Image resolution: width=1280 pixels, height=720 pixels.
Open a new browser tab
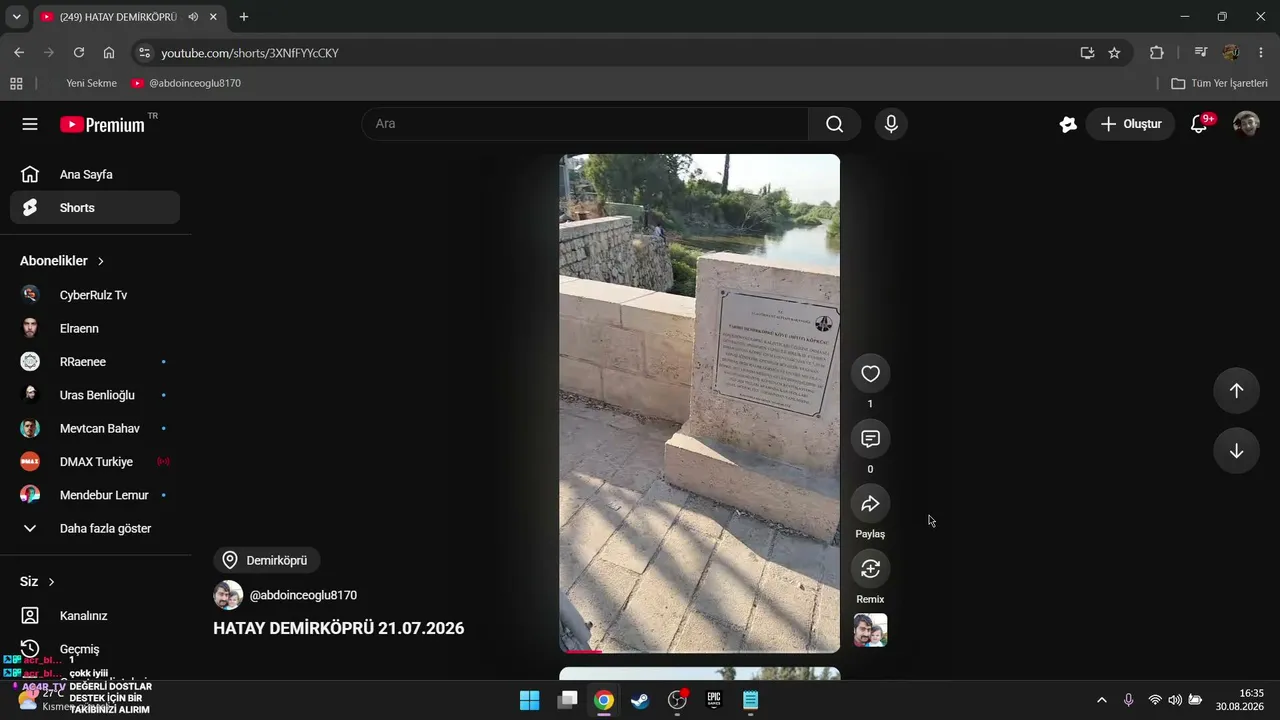(244, 17)
